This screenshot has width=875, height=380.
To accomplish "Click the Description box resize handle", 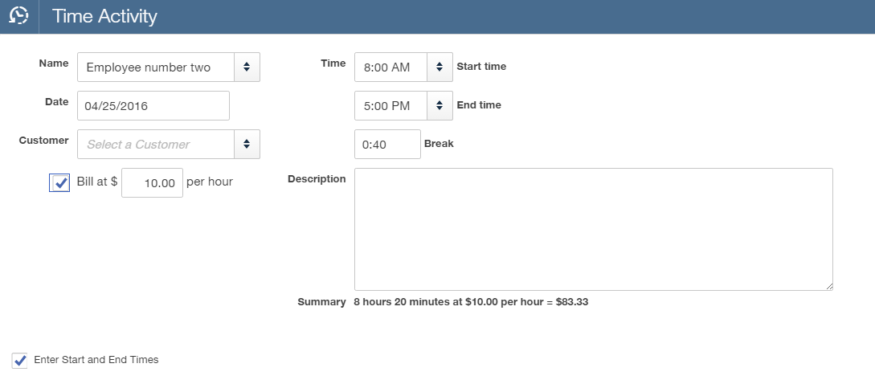I will pyautogui.click(x=829, y=286).
